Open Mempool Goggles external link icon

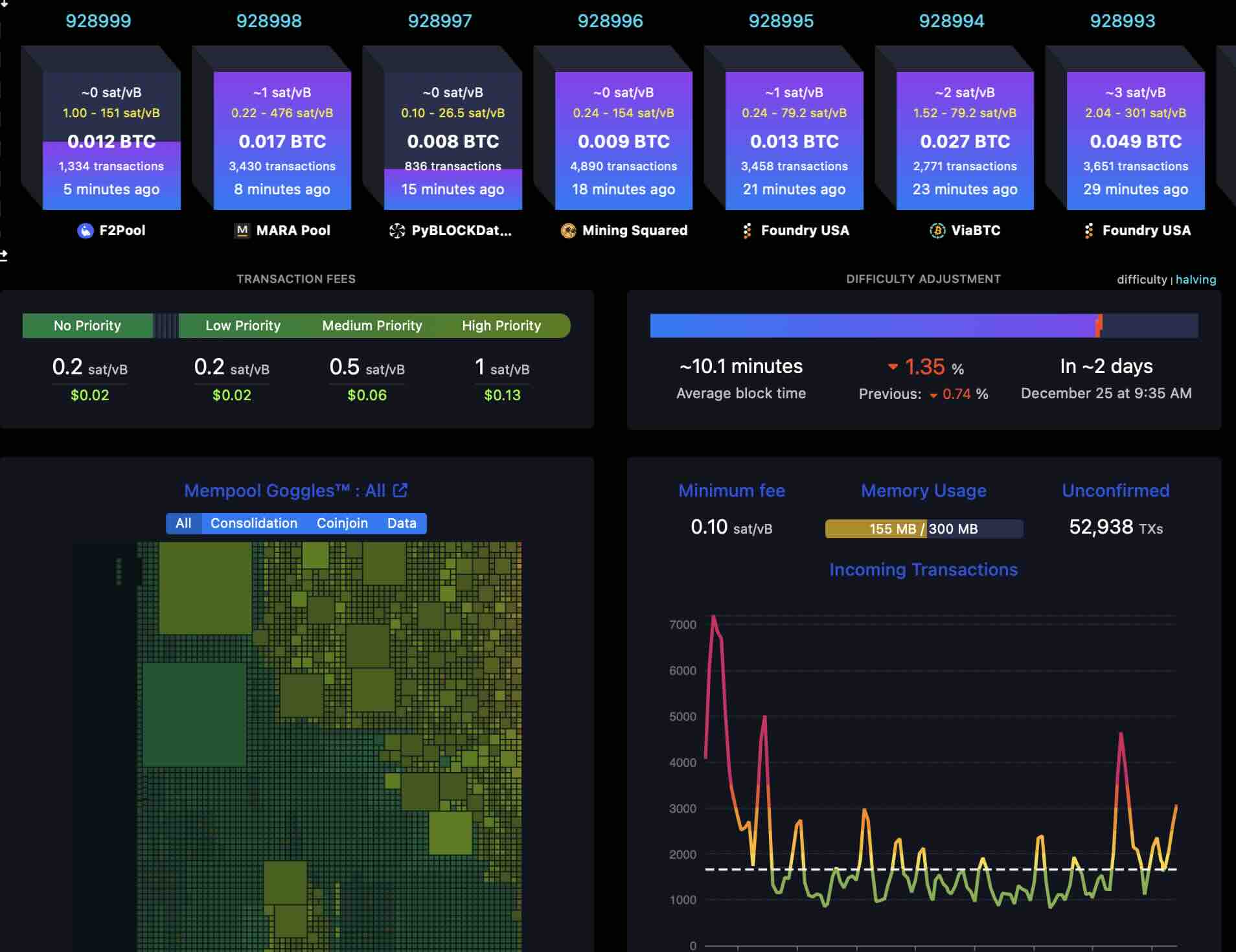(x=400, y=490)
